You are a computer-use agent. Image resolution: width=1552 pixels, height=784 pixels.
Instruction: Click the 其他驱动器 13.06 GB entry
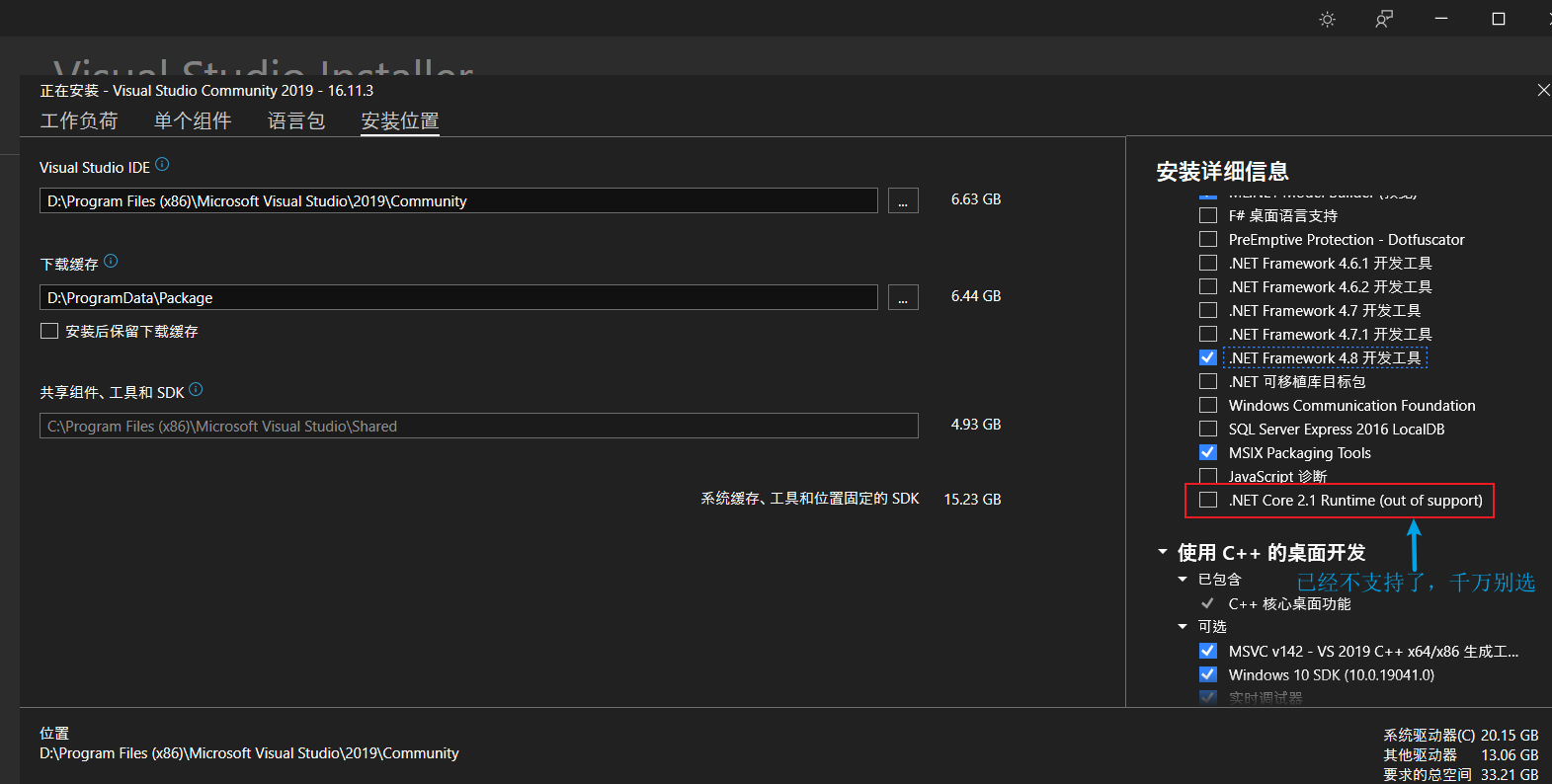1461,755
